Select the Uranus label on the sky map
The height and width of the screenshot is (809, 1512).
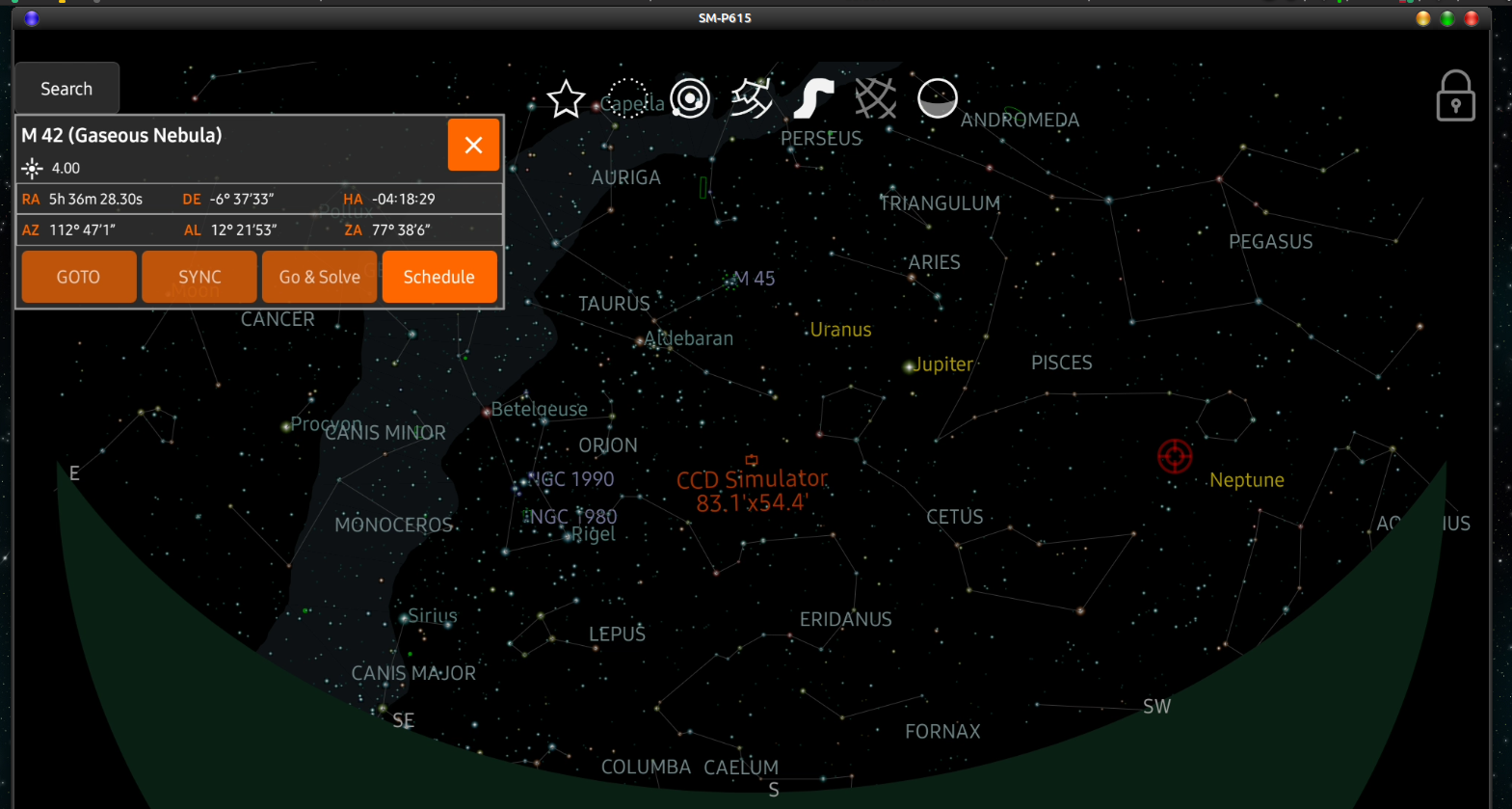840,330
